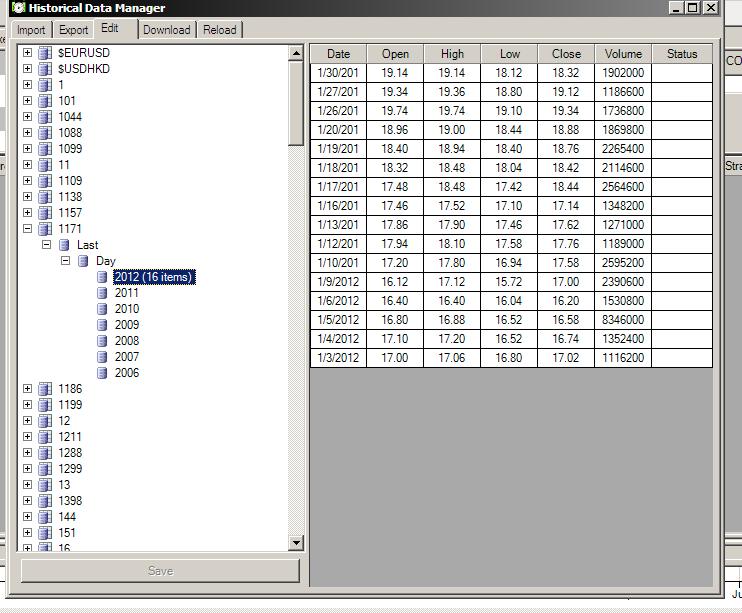Expand the $USDHKD tree node
Screen dimensions: 742x613
pos(27,69)
